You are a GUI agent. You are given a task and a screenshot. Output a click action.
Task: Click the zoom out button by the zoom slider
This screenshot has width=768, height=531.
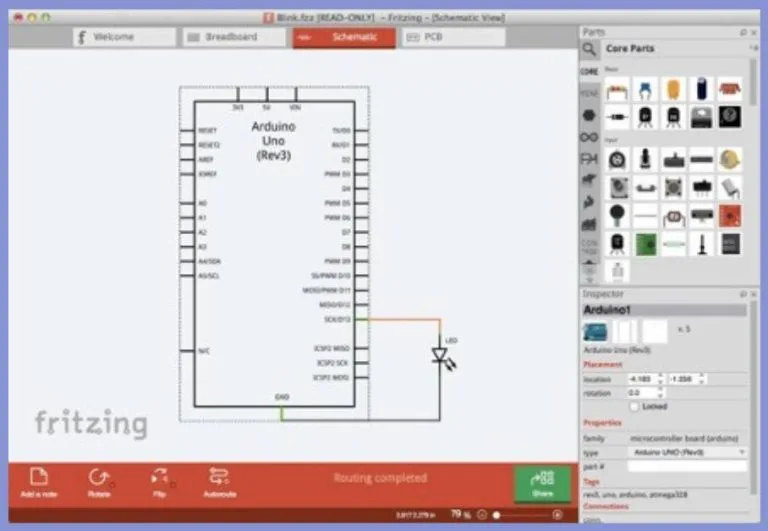(482, 514)
